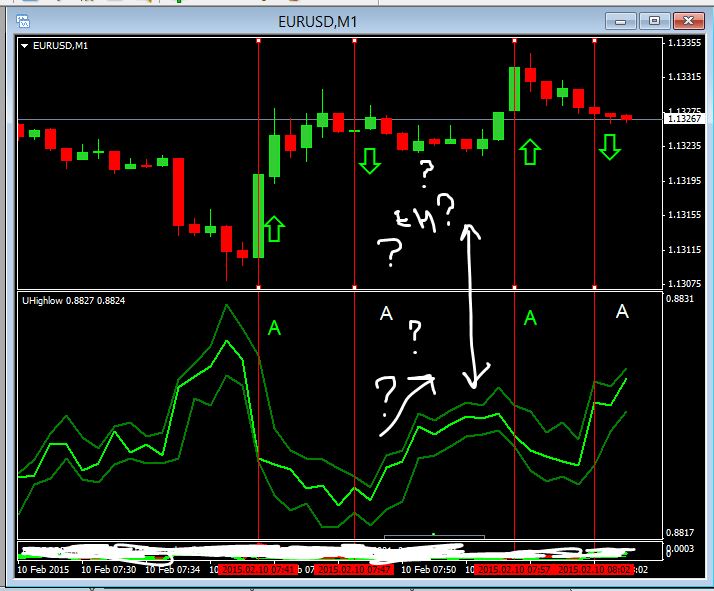Screen dimensions: 714x591
Task: Grab the top handle of the 07:47 vertical line
Action: (x=355, y=41)
